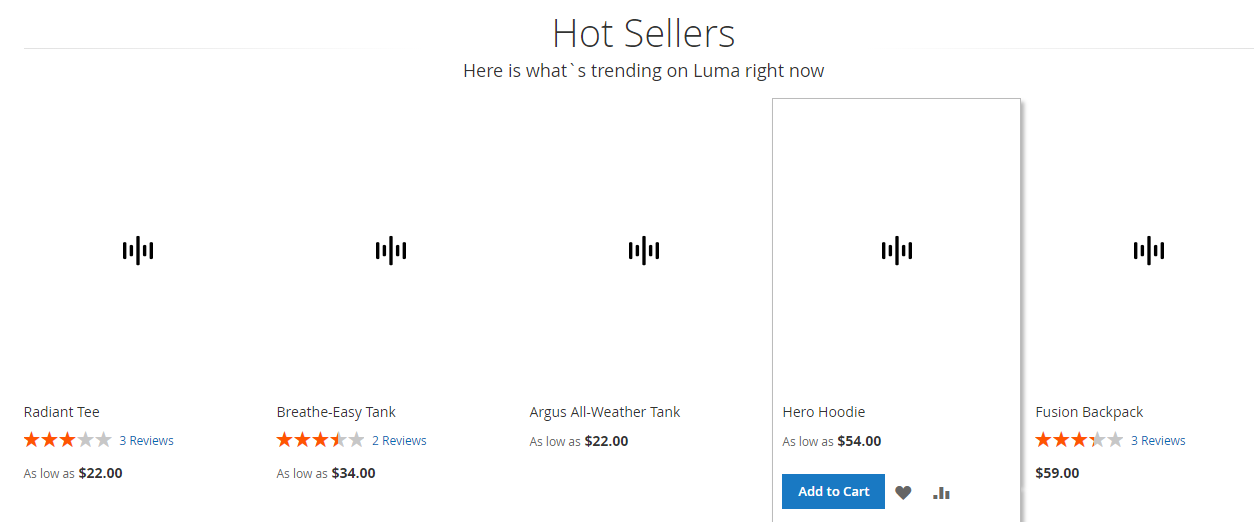Open the Fusion Backpack product link

click(1089, 412)
